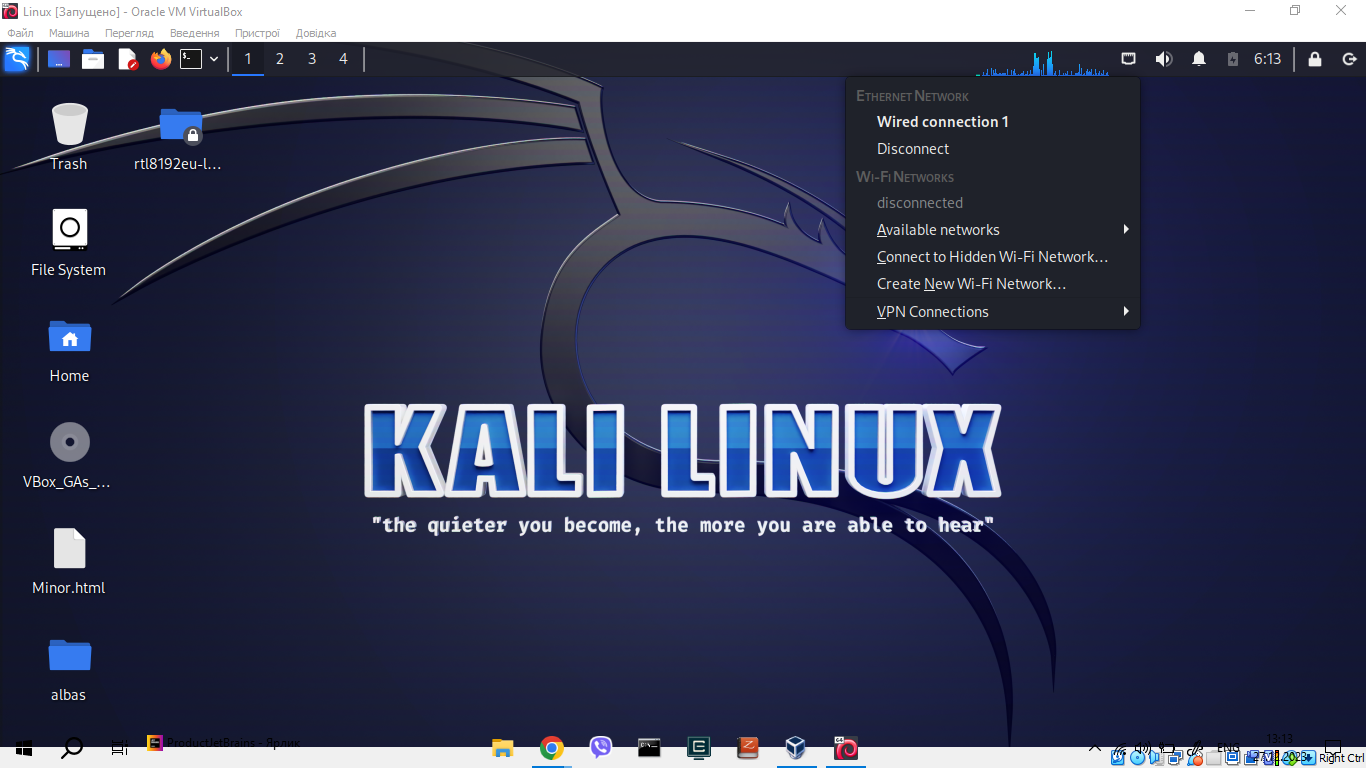Open notifications bell icon

(1199, 59)
